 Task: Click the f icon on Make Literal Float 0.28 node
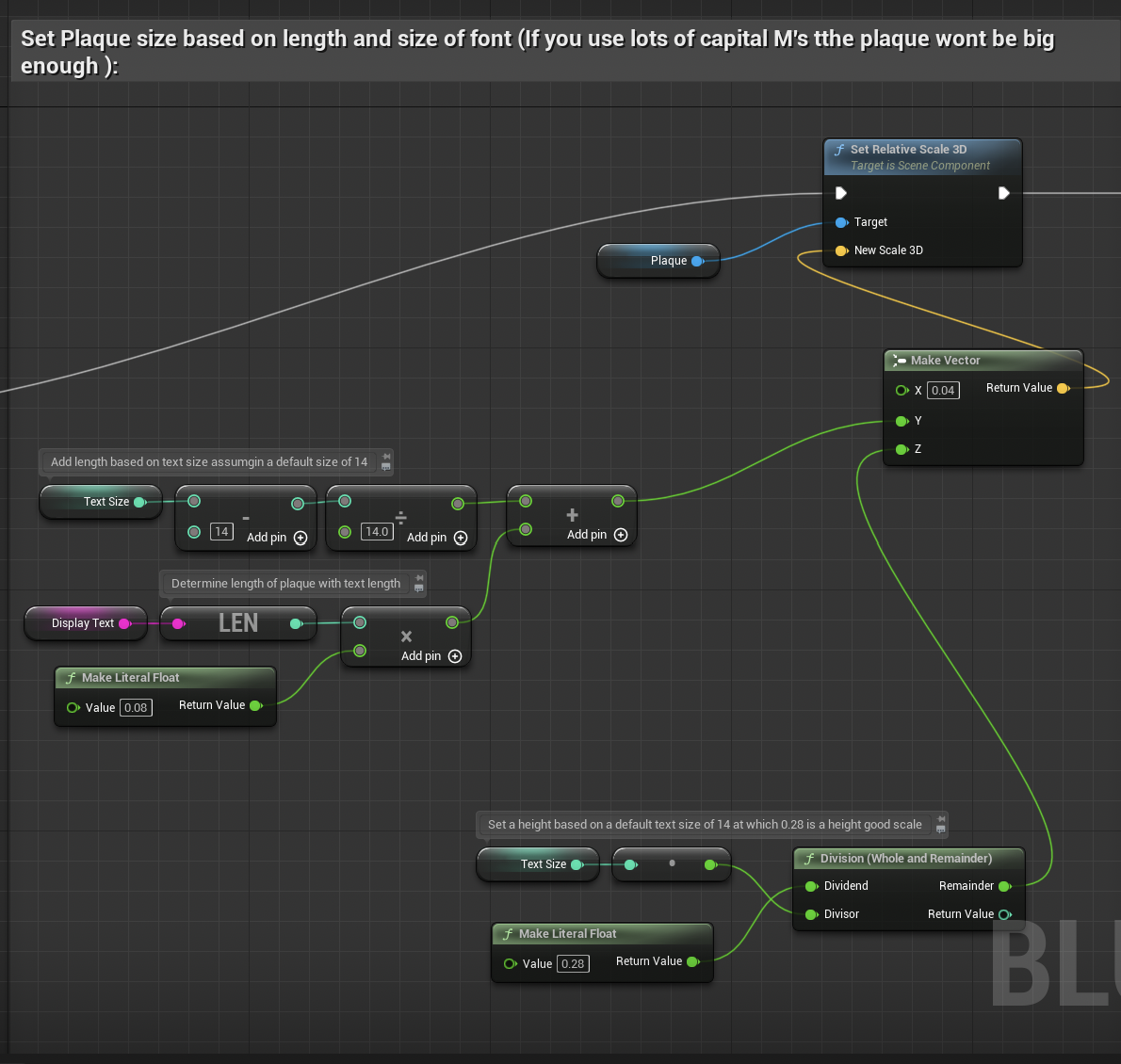pyautogui.click(x=509, y=933)
